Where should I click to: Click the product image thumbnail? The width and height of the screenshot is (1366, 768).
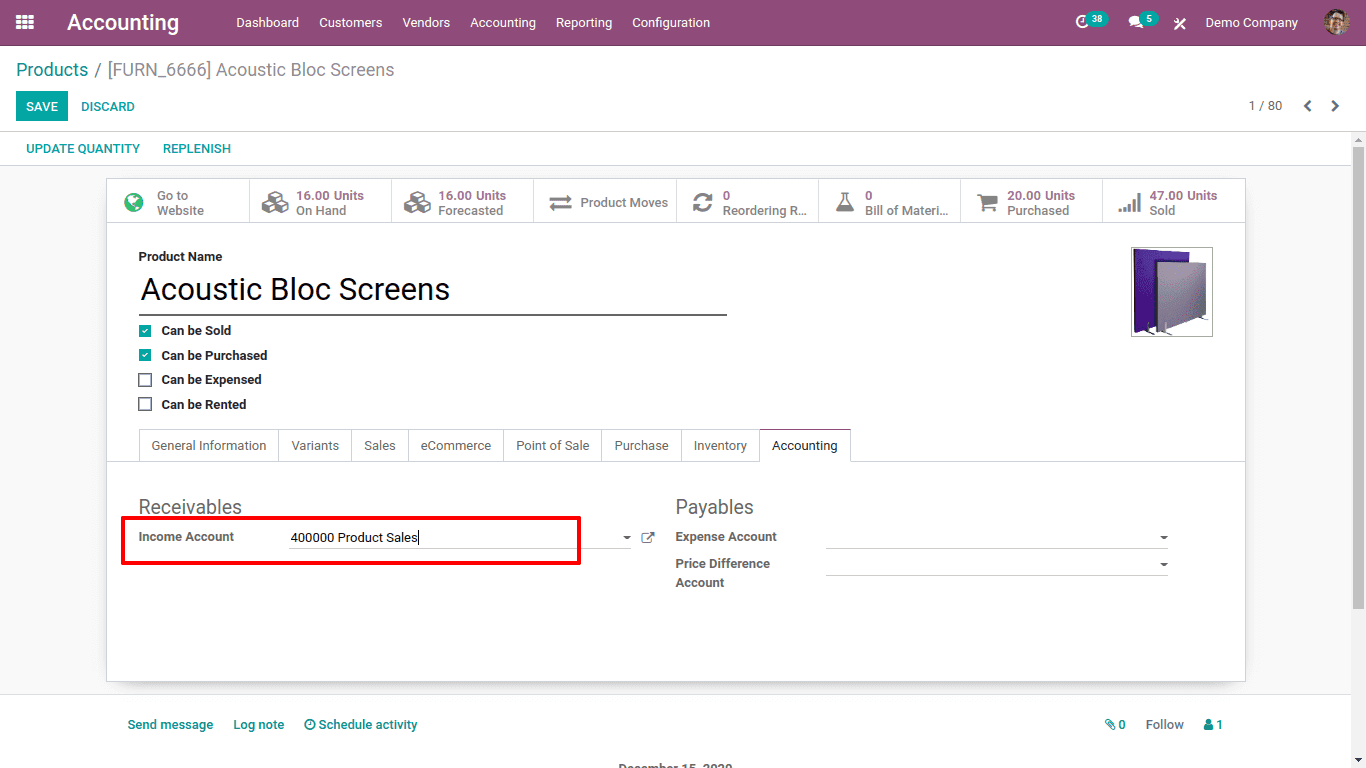click(1172, 292)
